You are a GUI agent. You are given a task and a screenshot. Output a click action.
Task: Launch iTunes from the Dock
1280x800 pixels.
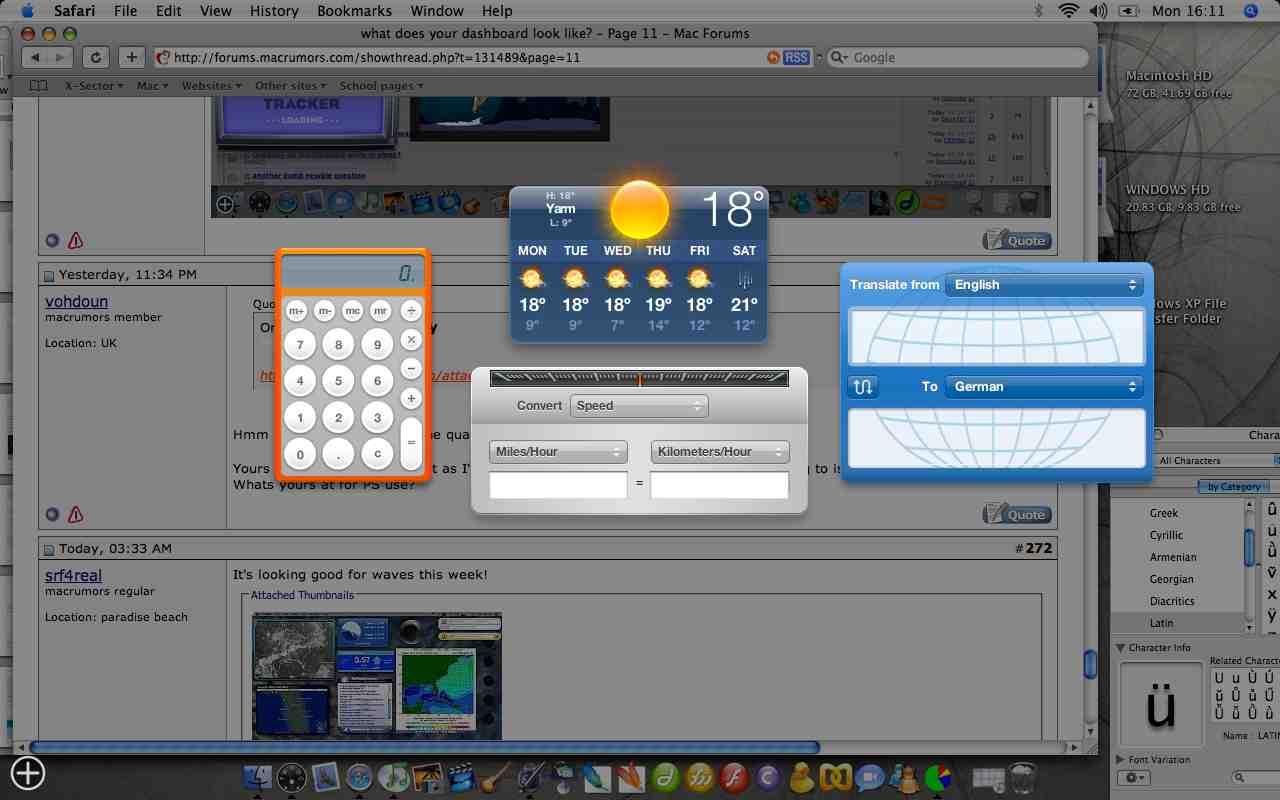tap(394, 777)
